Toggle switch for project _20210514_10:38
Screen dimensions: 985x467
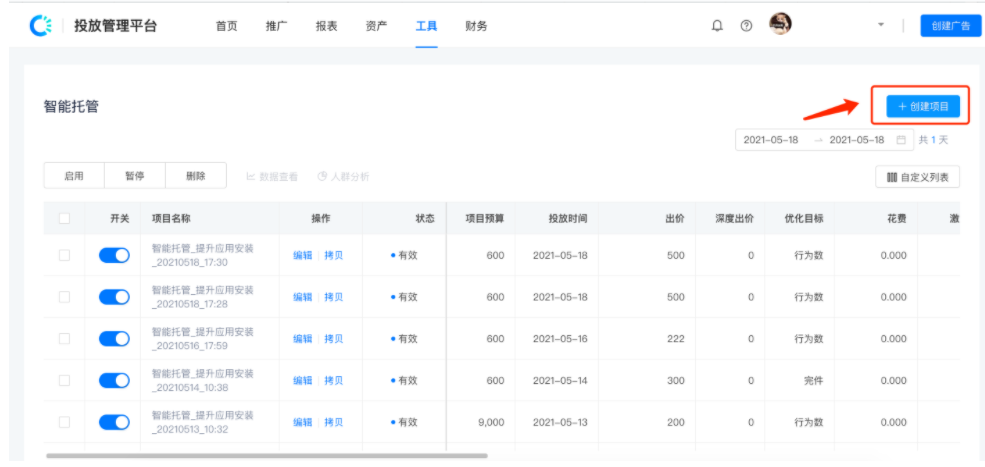[x=114, y=380]
